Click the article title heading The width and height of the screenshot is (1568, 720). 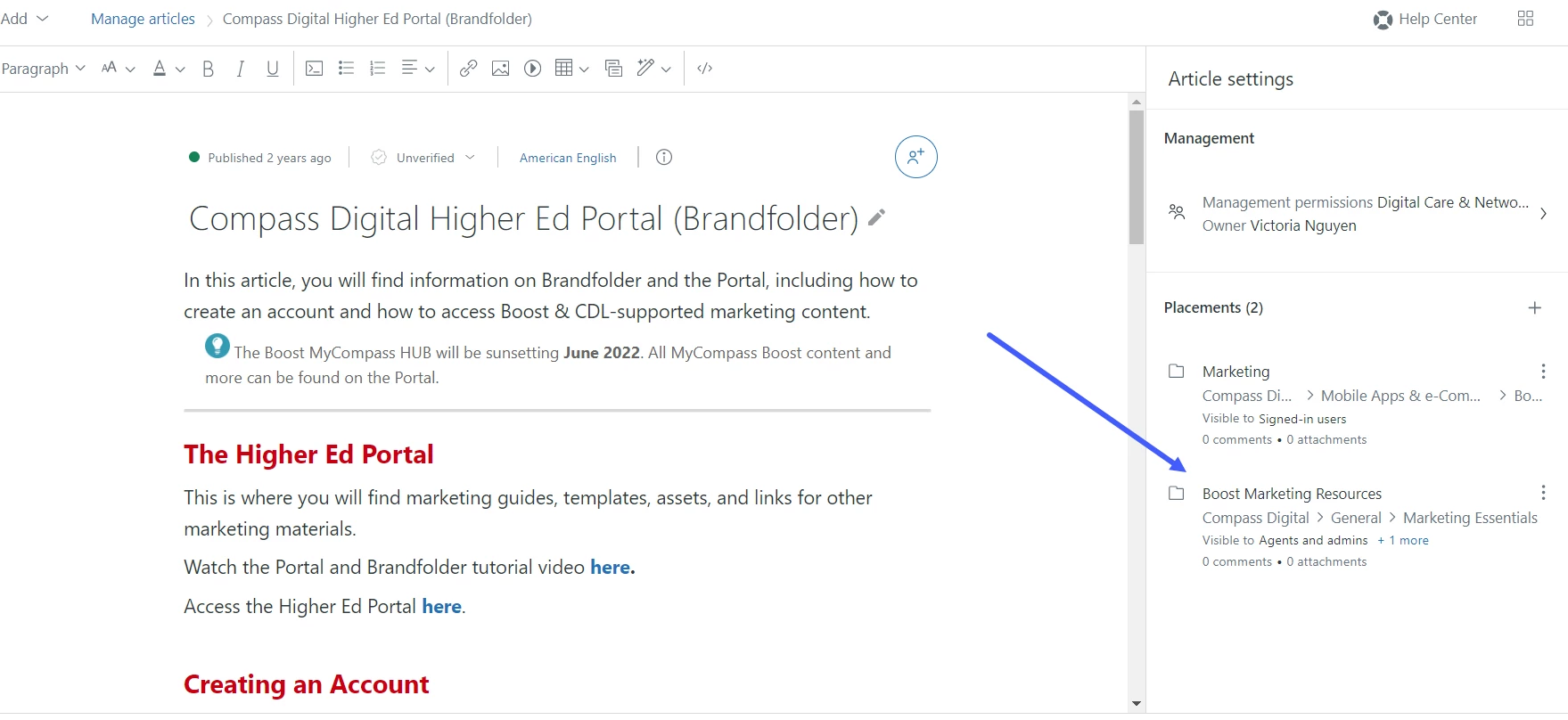(x=523, y=219)
